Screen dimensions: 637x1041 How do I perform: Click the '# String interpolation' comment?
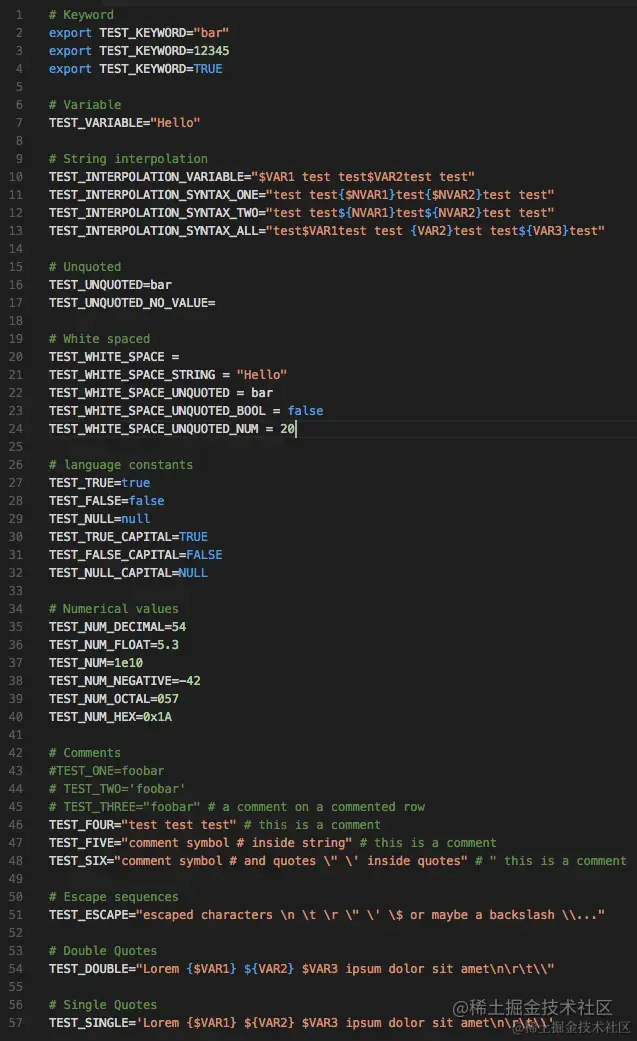point(128,159)
